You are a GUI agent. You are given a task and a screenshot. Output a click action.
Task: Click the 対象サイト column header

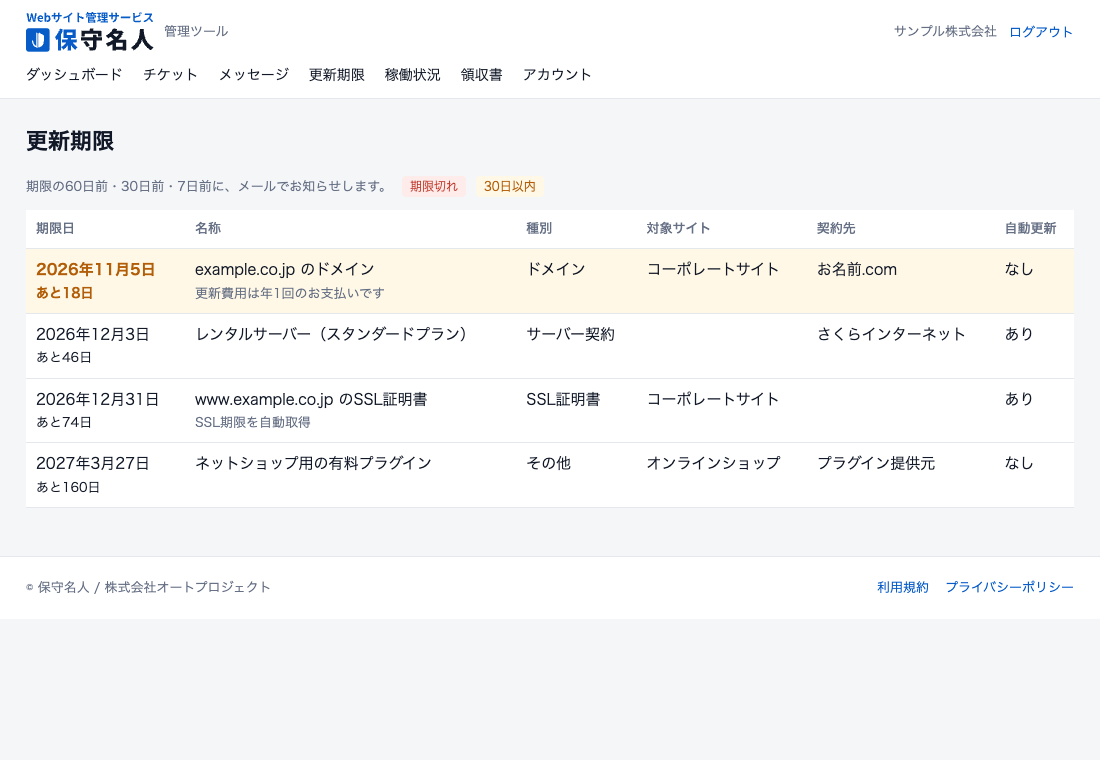click(678, 228)
